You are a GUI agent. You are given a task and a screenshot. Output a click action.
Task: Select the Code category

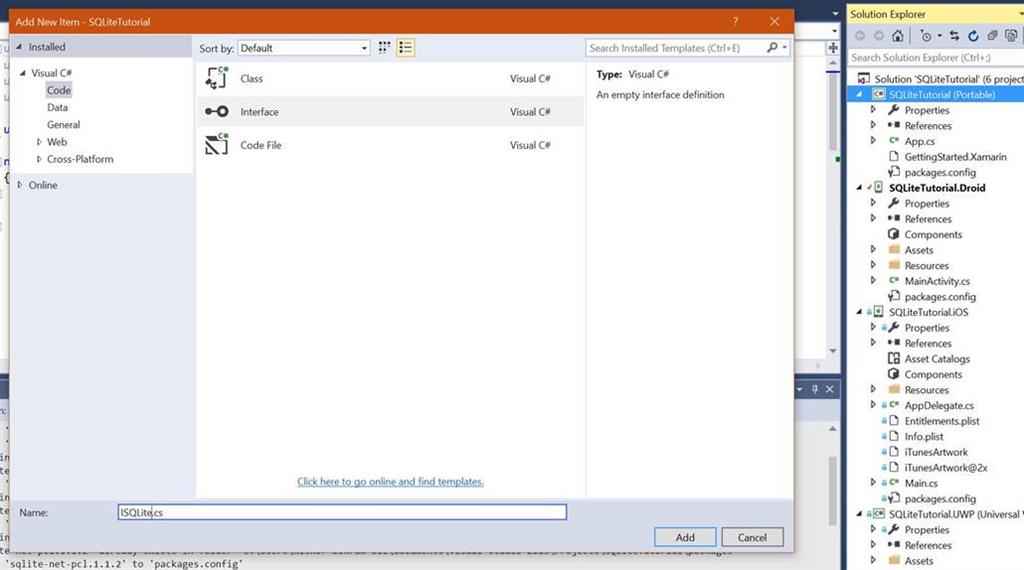[x=59, y=90]
